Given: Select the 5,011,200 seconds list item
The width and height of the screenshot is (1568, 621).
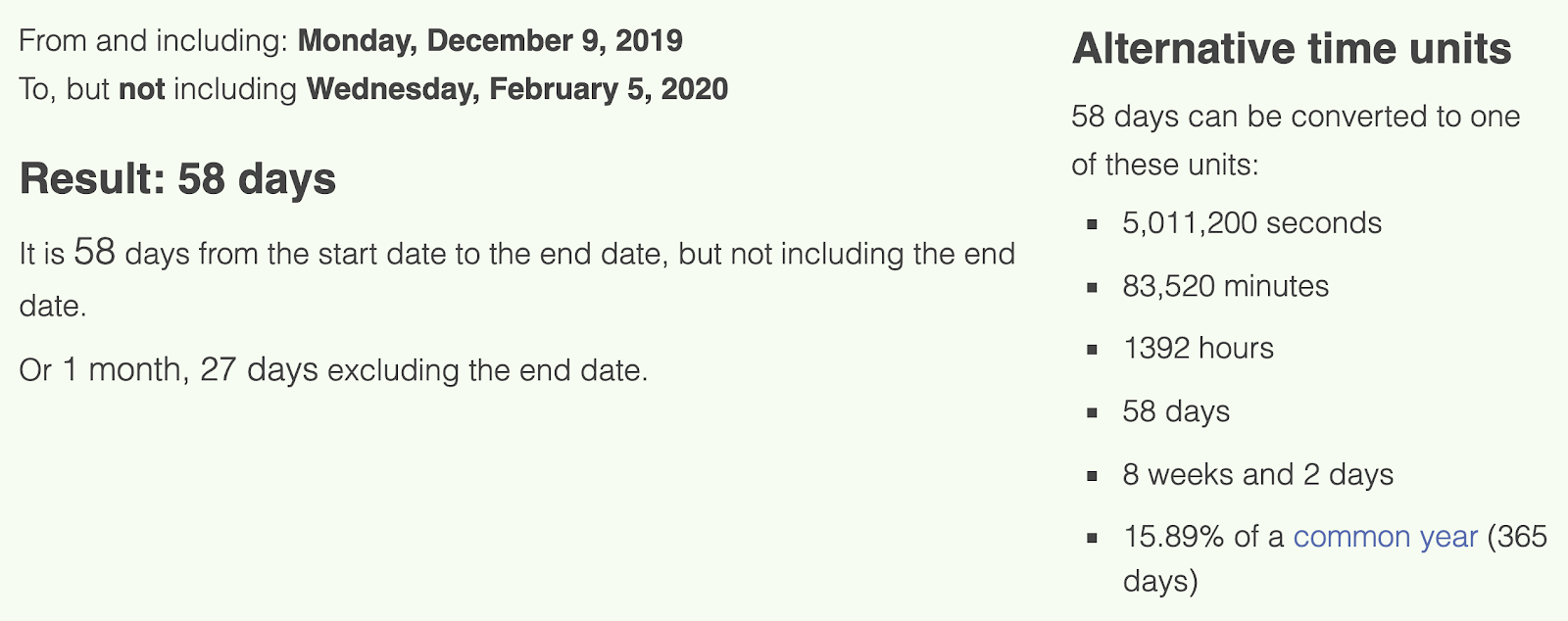Looking at the screenshot, I should [1251, 223].
